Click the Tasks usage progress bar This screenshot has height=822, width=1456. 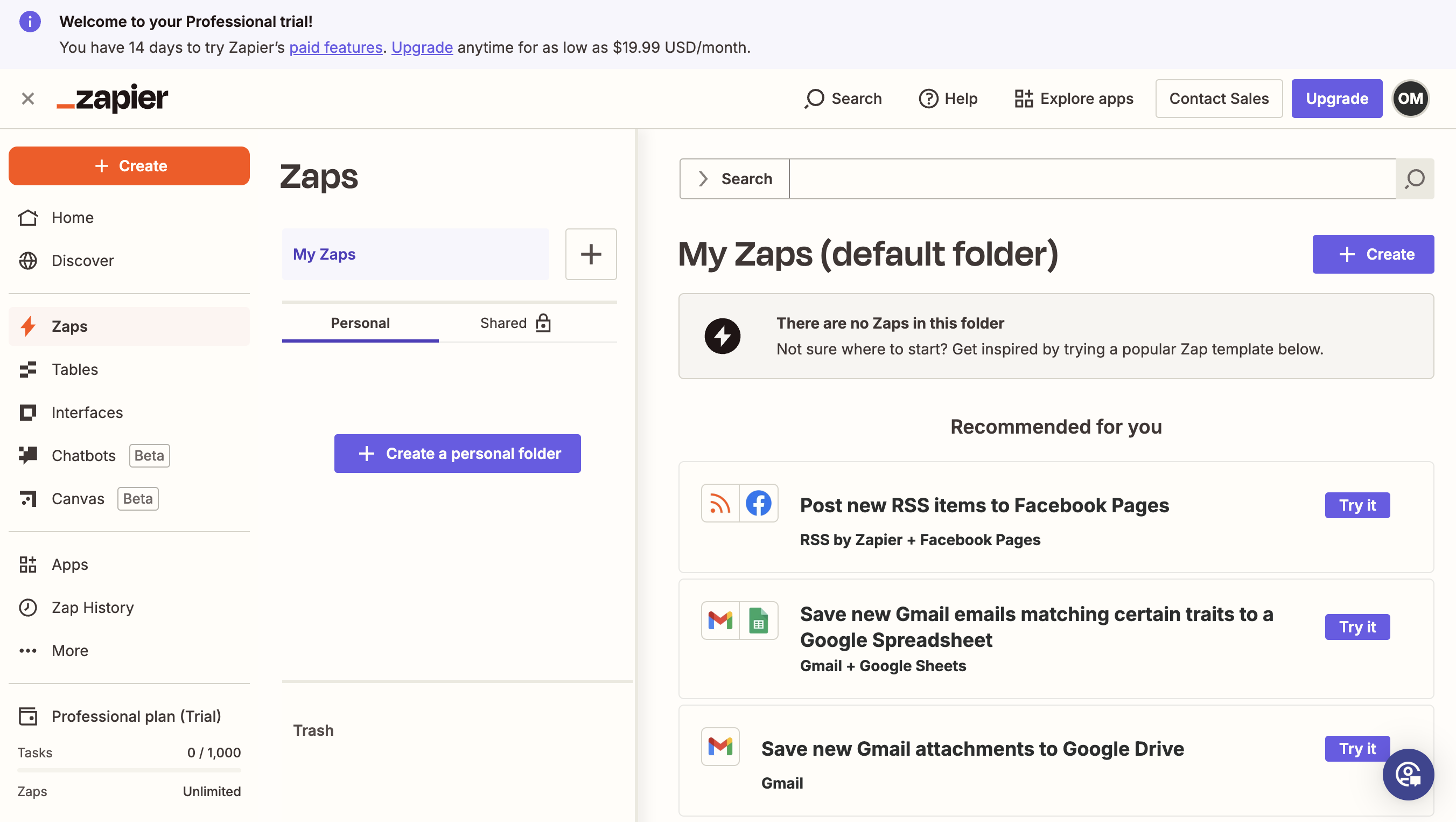point(129,770)
